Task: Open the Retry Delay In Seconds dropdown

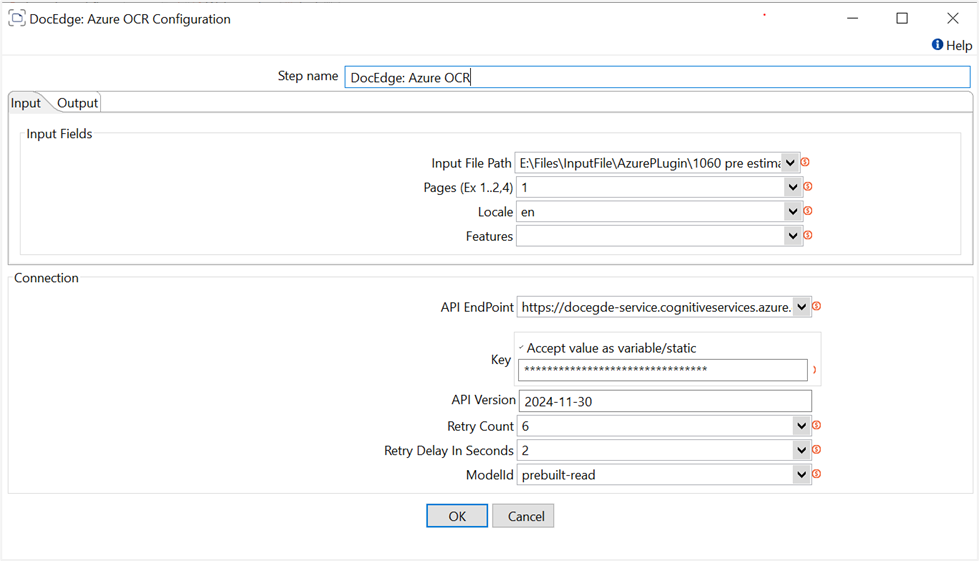Action: coord(802,451)
